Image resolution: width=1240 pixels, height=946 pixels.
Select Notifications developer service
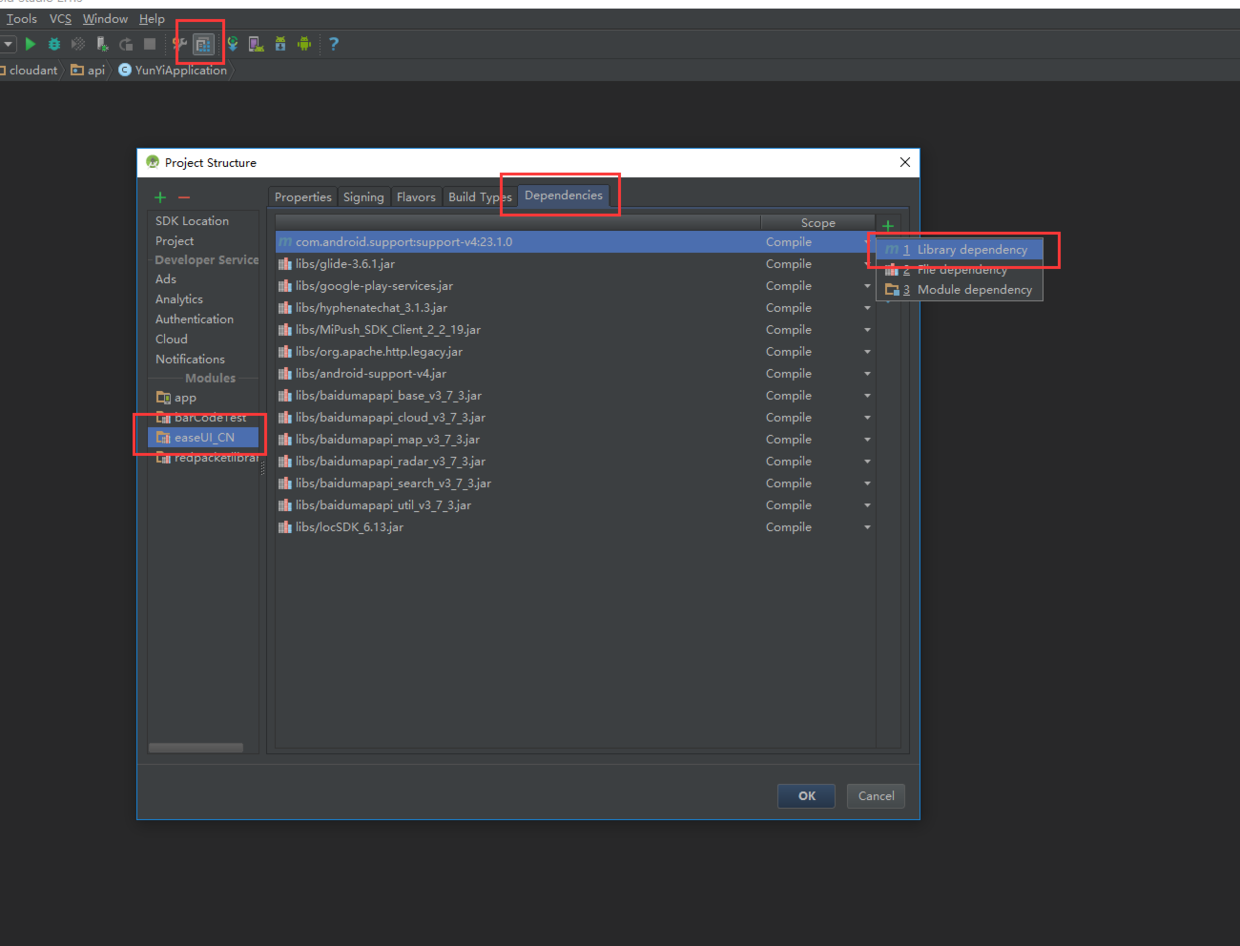point(190,359)
